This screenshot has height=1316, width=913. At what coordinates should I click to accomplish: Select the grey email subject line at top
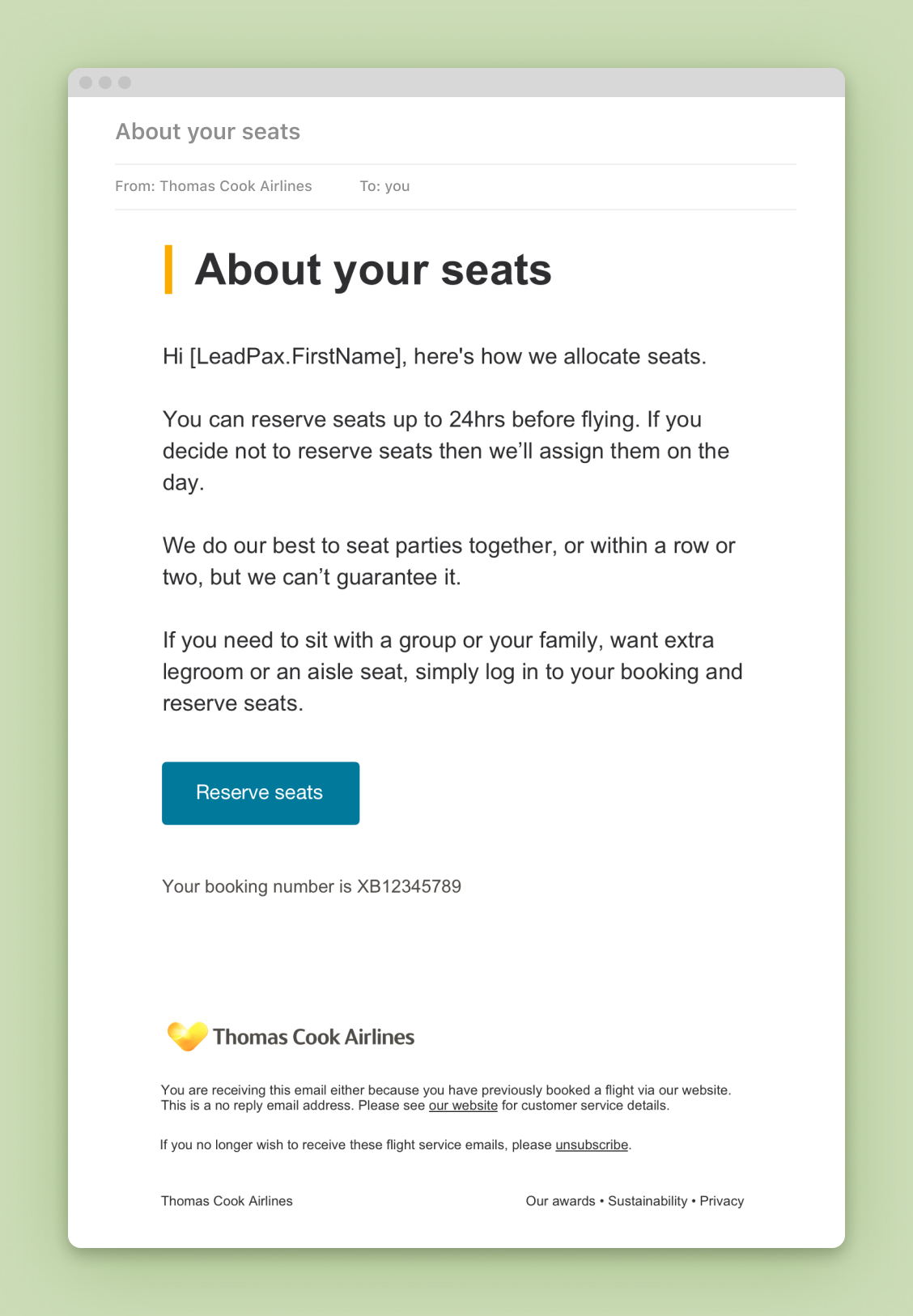[208, 132]
